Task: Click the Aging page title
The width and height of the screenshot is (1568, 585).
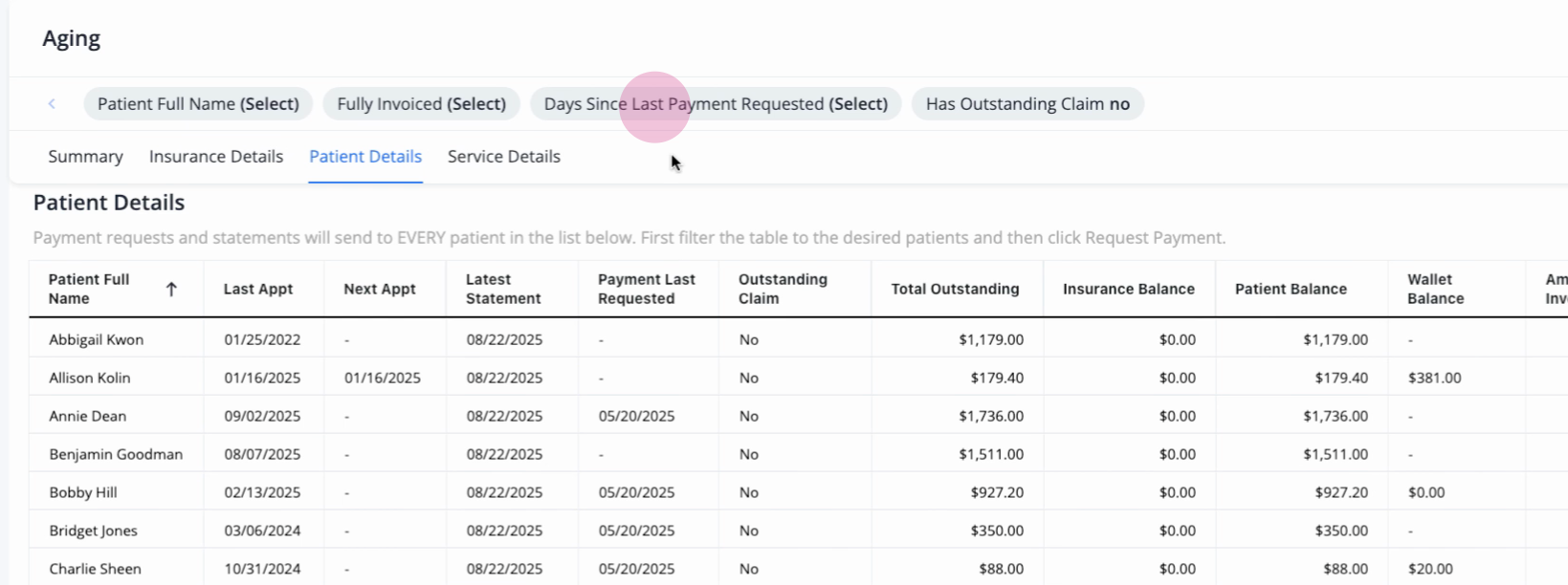Action: (x=71, y=38)
